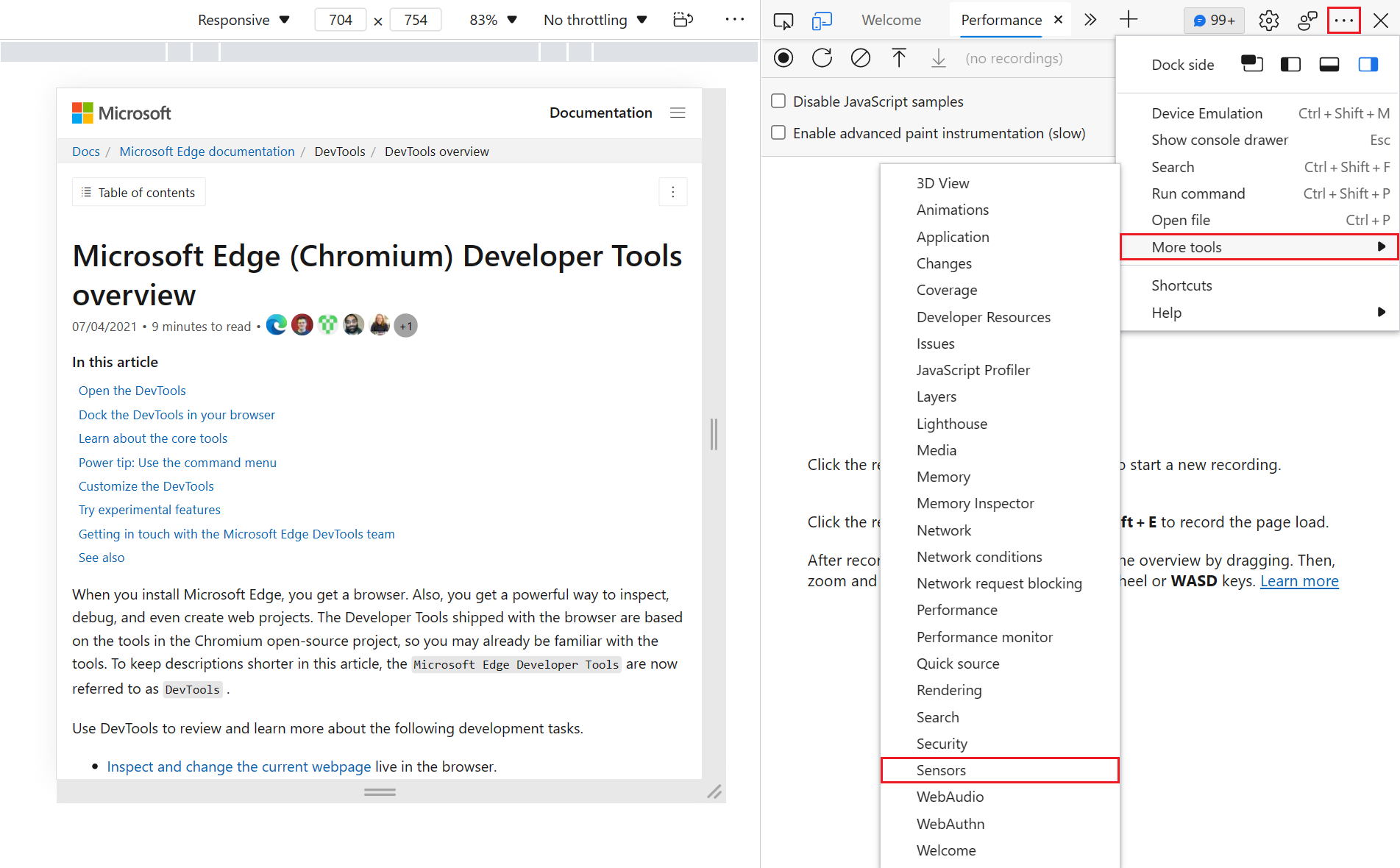Dock DevTools to the right
The width and height of the screenshot is (1400, 868).
click(x=1368, y=65)
